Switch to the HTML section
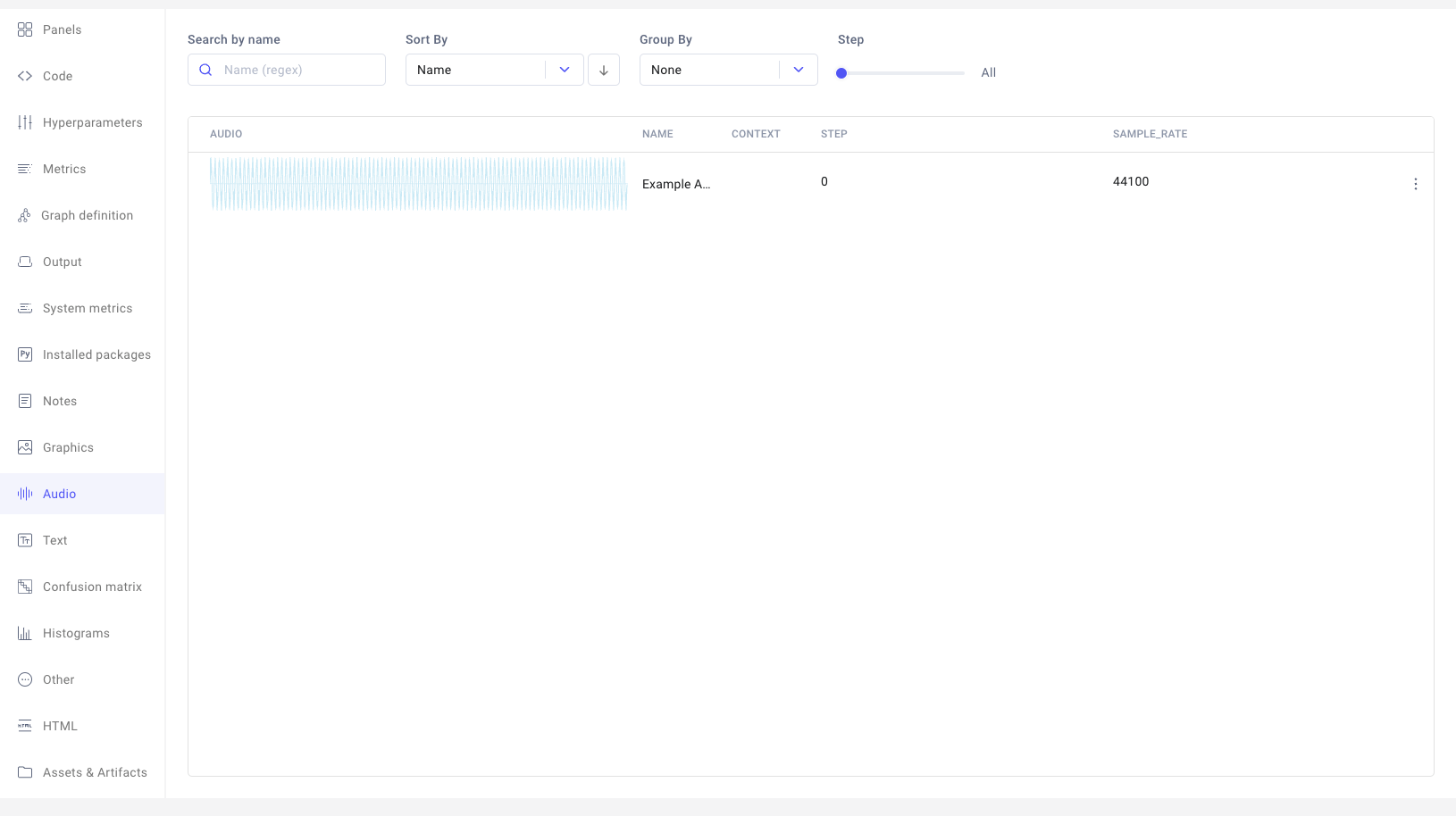1456x816 pixels. point(59,726)
